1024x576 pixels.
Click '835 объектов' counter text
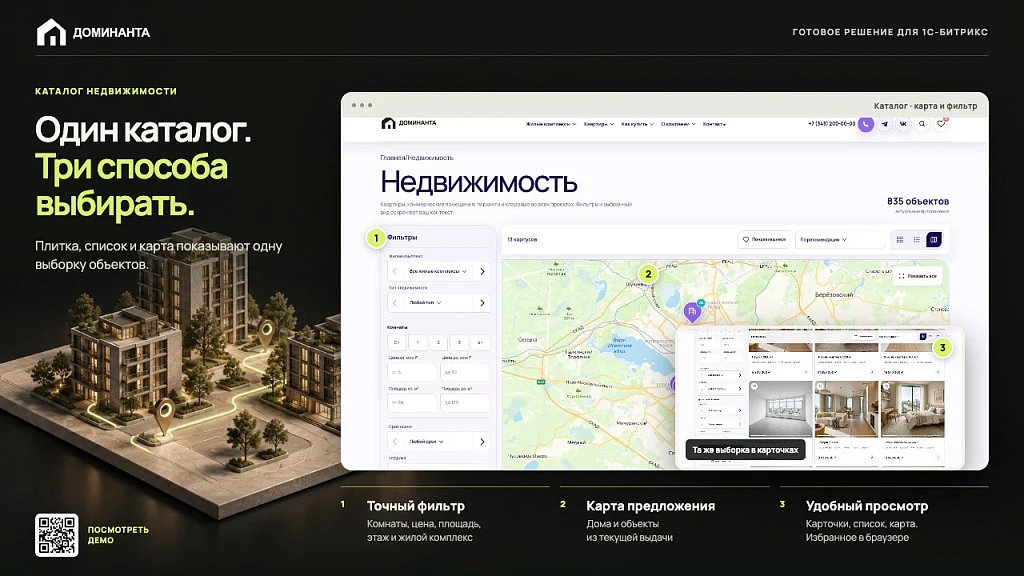tap(918, 201)
